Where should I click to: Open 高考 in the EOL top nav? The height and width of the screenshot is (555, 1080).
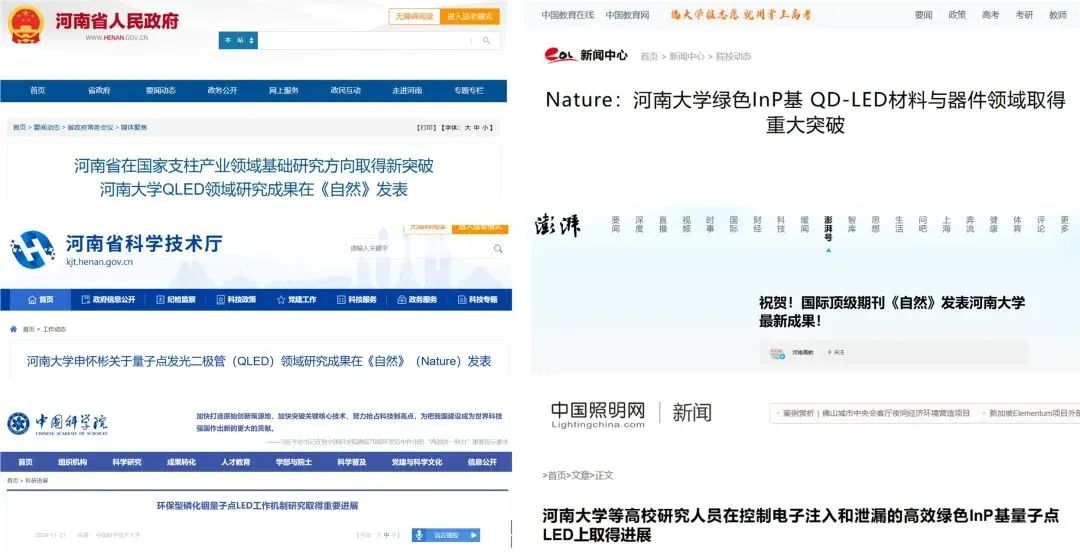[x=990, y=15]
